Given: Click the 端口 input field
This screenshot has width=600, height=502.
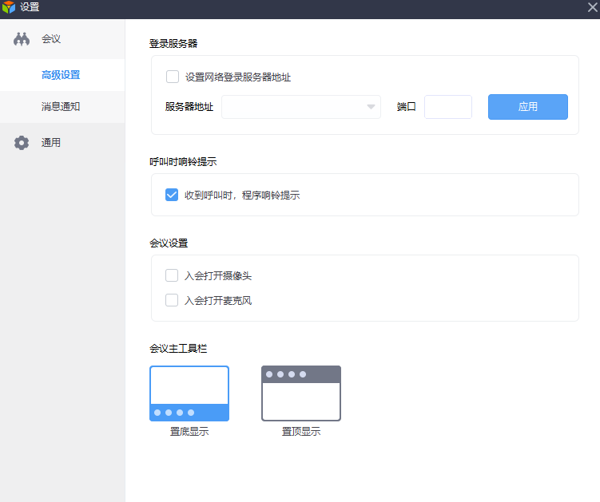Looking at the screenshot, I should [448, 107].
